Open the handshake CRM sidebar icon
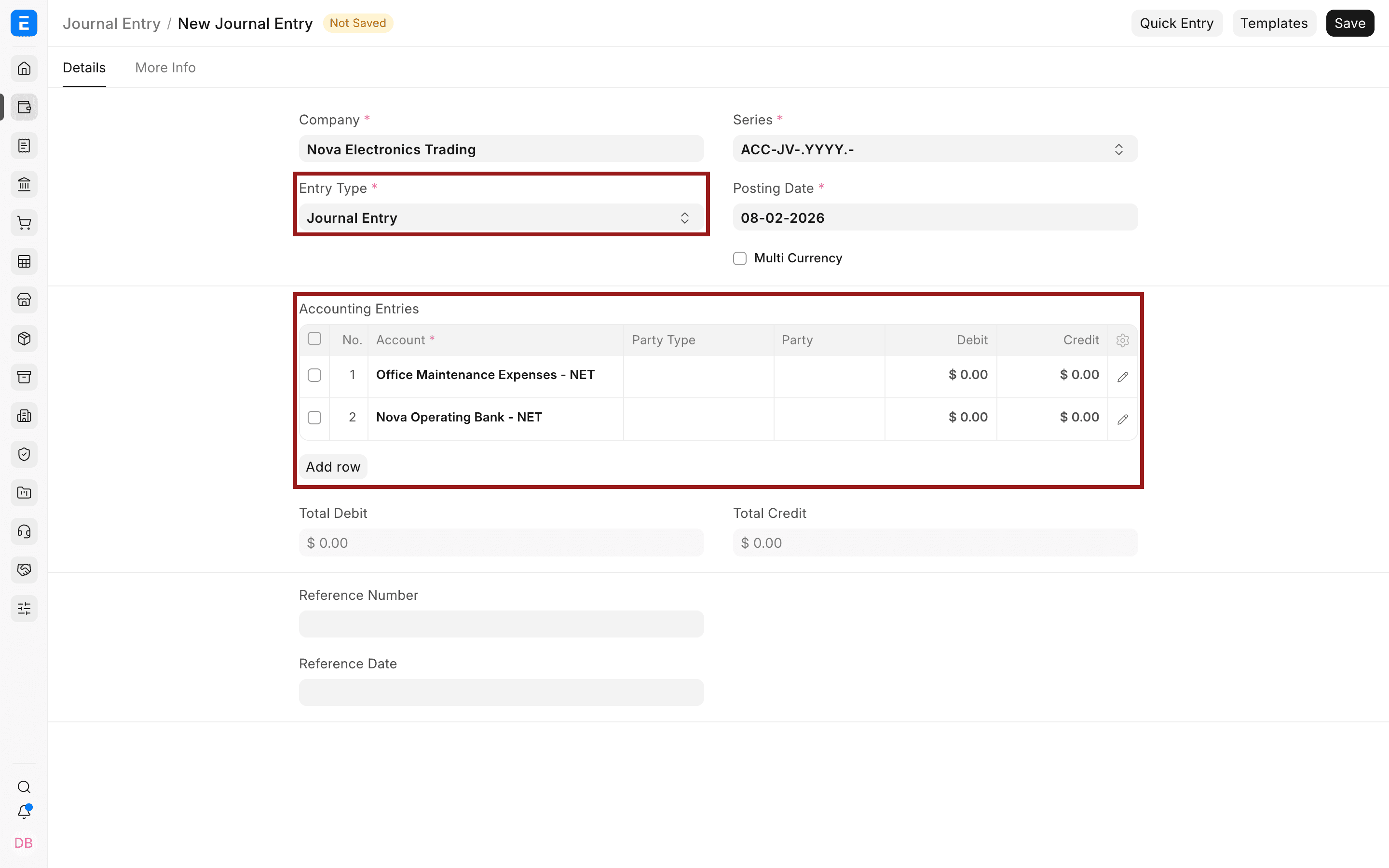The width and height of the screenshot is (1389, 868). [x=24, y=570]
